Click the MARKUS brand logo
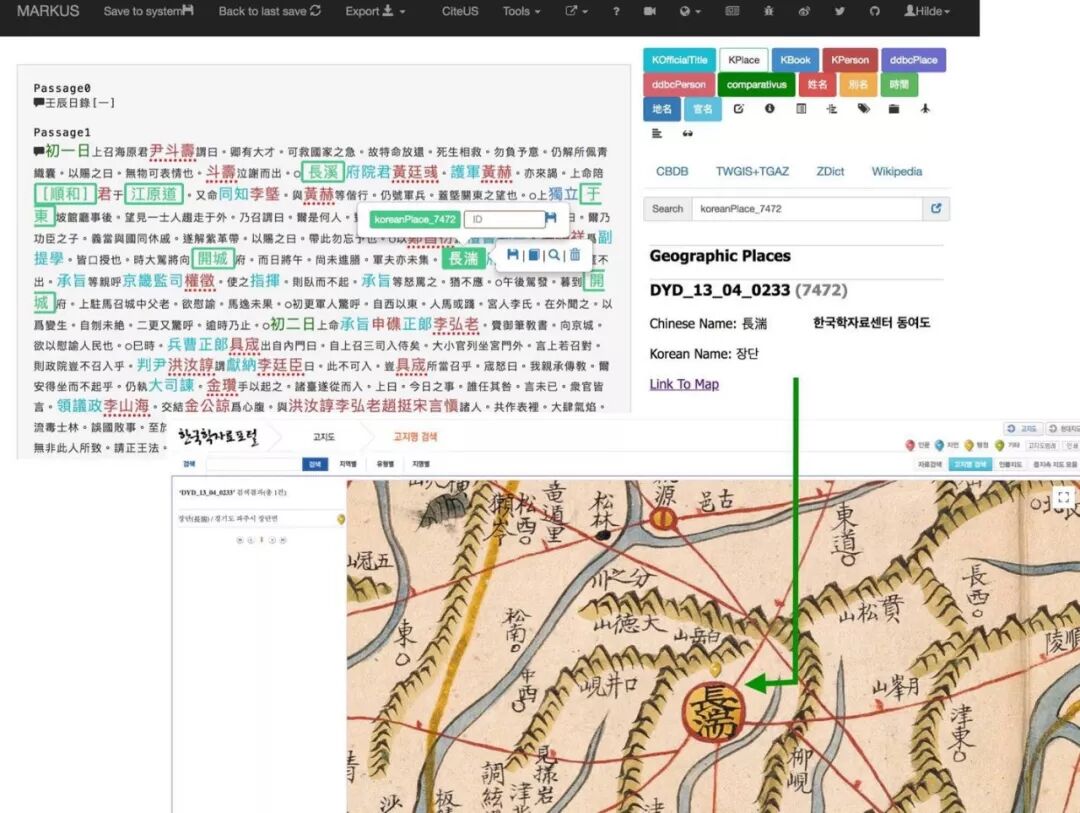Screen dimensions: 1080x813 tap(48, 11)
